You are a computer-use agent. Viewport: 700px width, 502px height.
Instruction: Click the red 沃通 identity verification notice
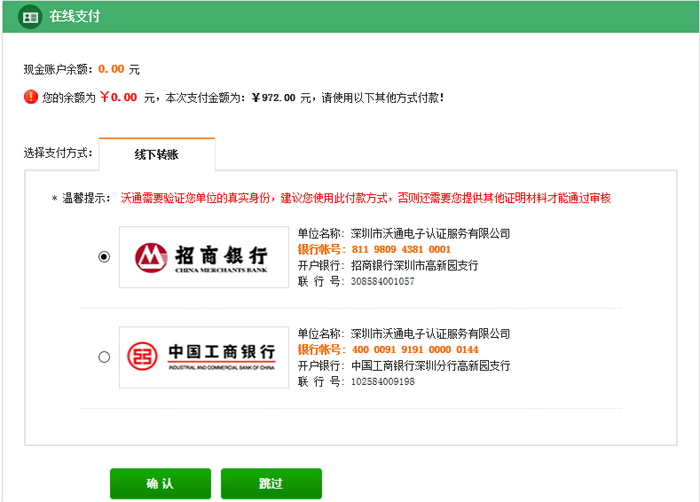[x=365, y=198]
